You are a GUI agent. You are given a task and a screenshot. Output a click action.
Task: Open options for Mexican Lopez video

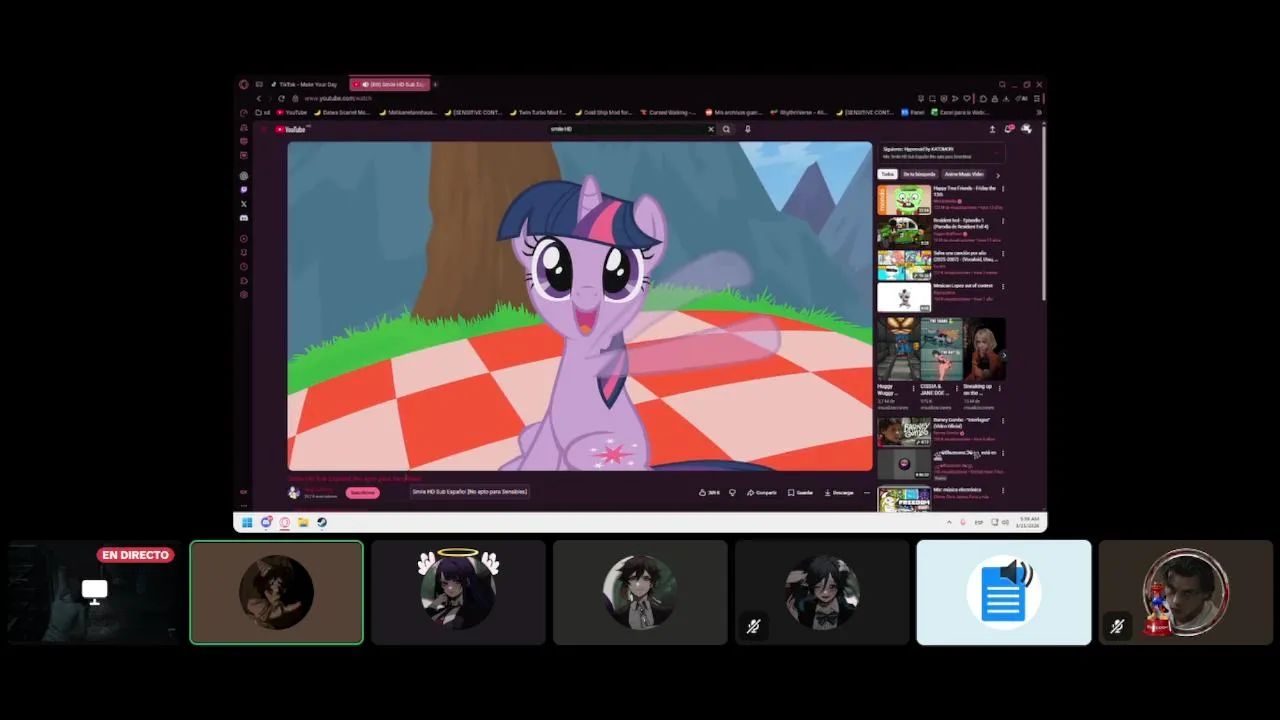pyautogui.click(x=1003, y=286)
